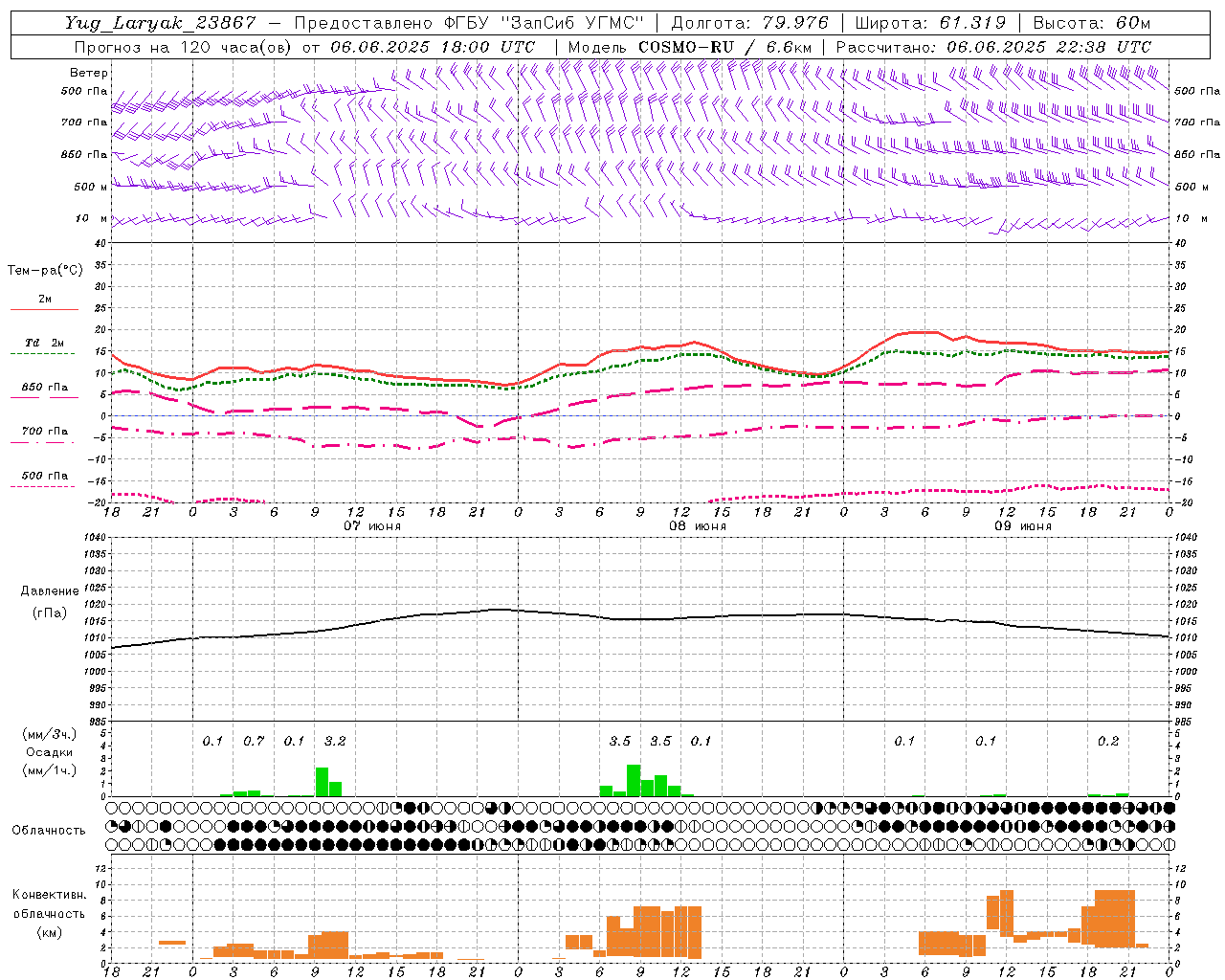Click the tallest green precipitation bar on 07 июня
This screenshot has width=1225, height=980.
click(322, 782)
